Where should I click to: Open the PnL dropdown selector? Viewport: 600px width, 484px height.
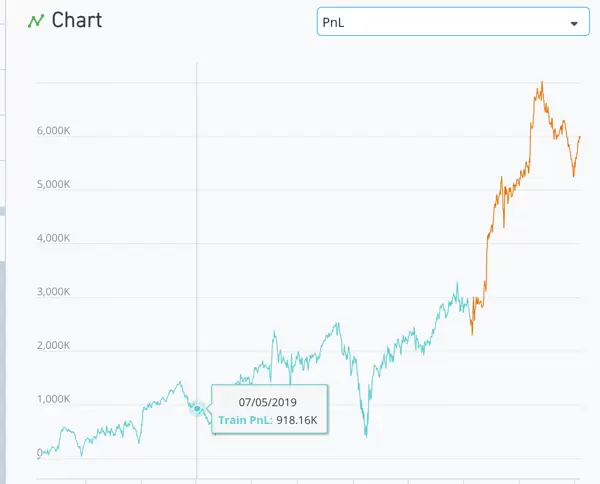click(453, 22)
